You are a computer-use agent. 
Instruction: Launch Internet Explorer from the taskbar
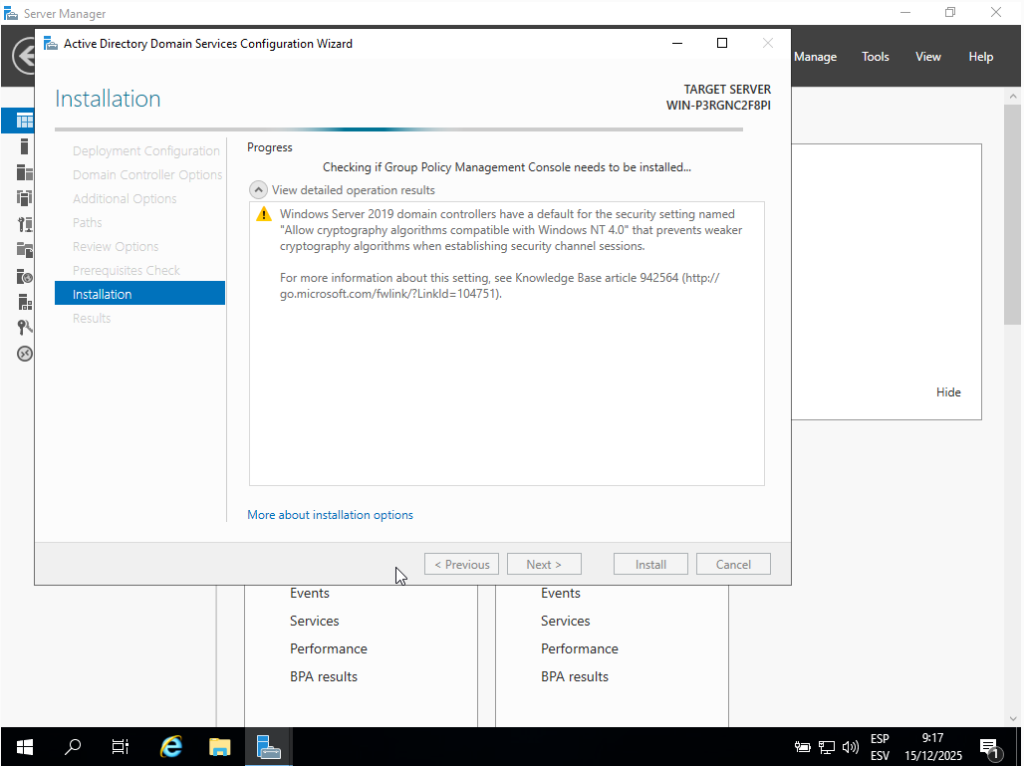tap(172, 746)
